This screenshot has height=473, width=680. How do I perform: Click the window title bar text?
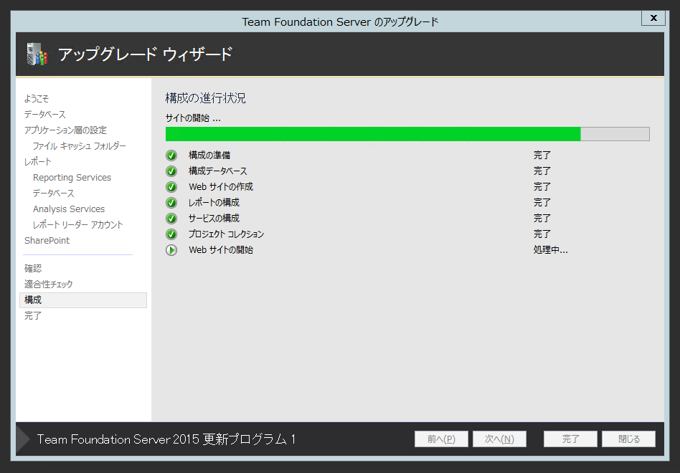tap(340, 22)
